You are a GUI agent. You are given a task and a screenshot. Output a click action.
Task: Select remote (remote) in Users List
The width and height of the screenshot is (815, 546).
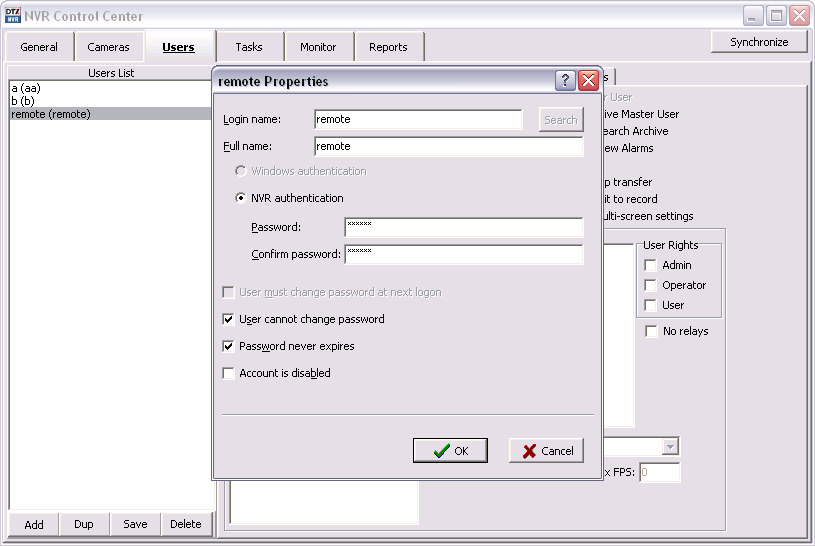[x=110, y=114]
